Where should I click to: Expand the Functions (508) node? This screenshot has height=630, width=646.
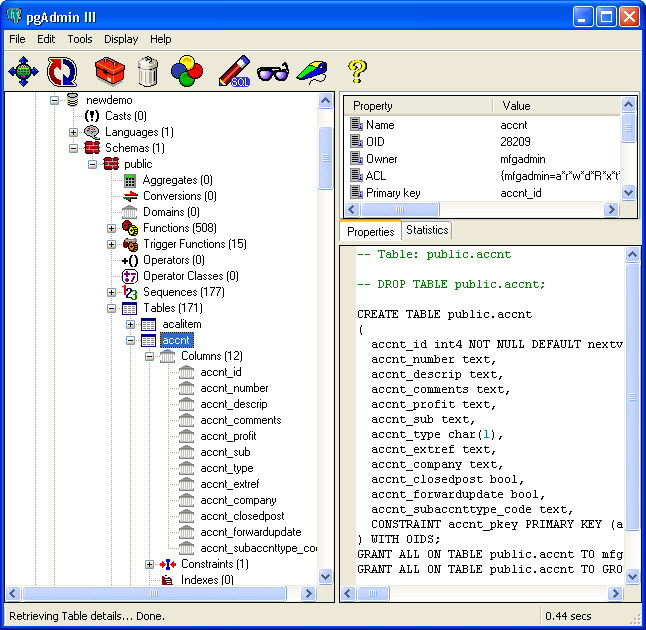click(111, 228)
